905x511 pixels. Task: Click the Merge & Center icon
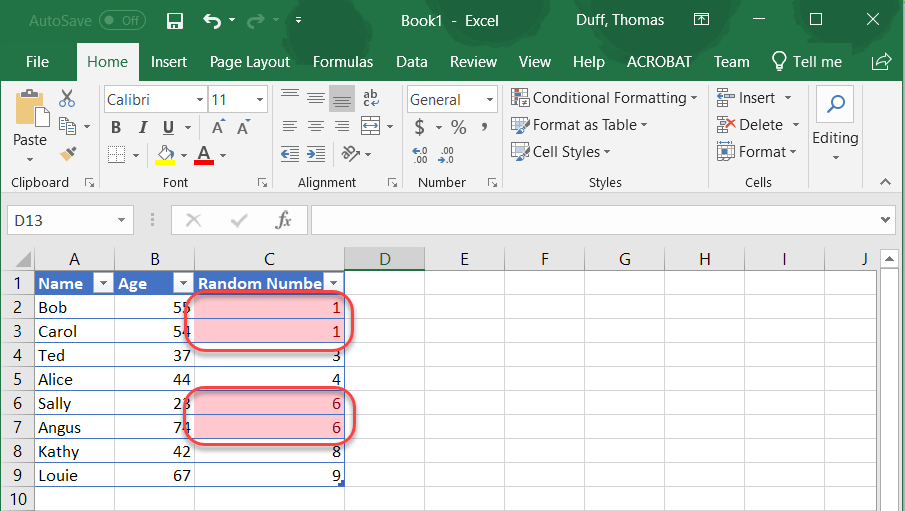[369, 126]
